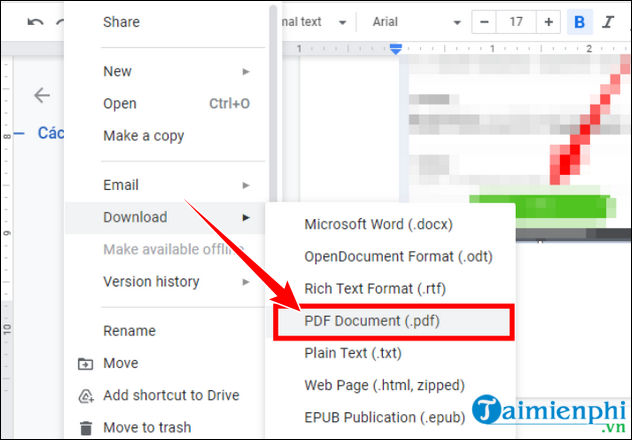632x440 pixels.
Task: Increase font size with plus button
Action: click(x=548, y=22)
